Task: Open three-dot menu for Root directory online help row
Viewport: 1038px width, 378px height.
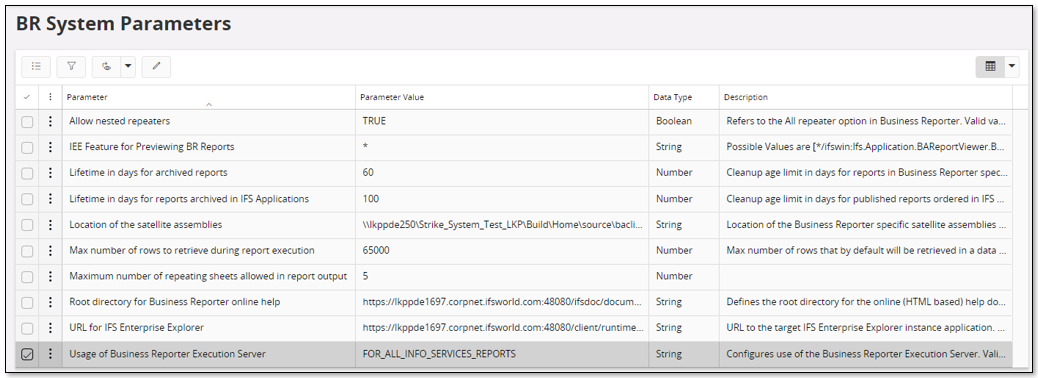Action: click(50, 303)
